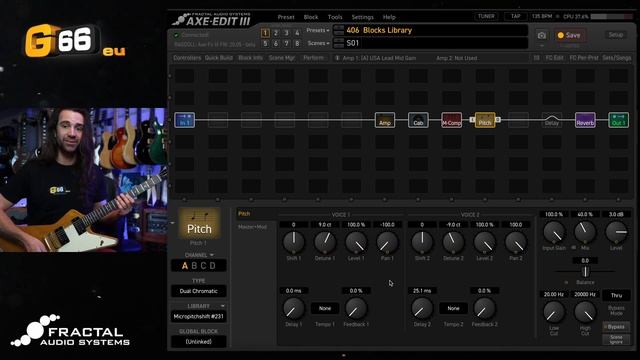Image resolution: width=640 pixels, height=360 pixels.
Task: Open the Tempo 1 None dropdown
Action: click(x=325, y=308)
